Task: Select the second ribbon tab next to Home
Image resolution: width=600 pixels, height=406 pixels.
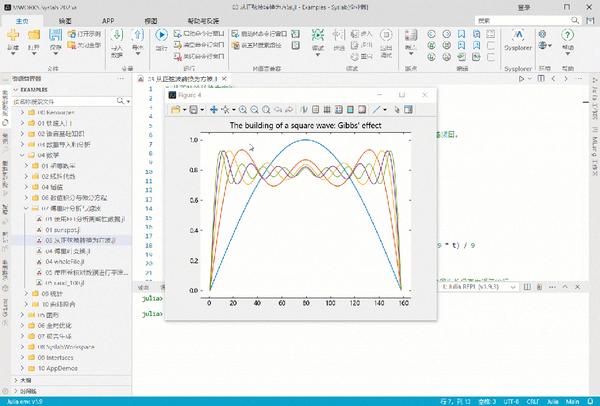Action: pyautogui.click(x=65, y=21)
